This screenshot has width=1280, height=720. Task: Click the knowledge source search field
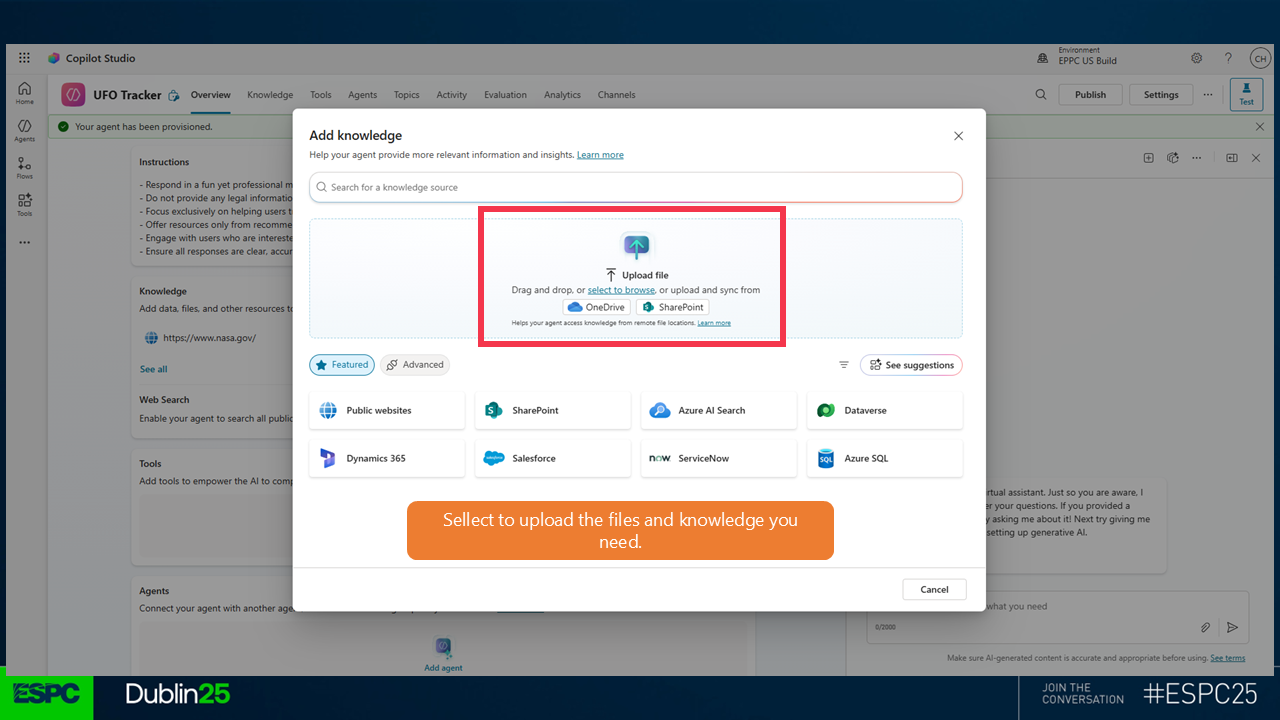[x=636, y=187]
